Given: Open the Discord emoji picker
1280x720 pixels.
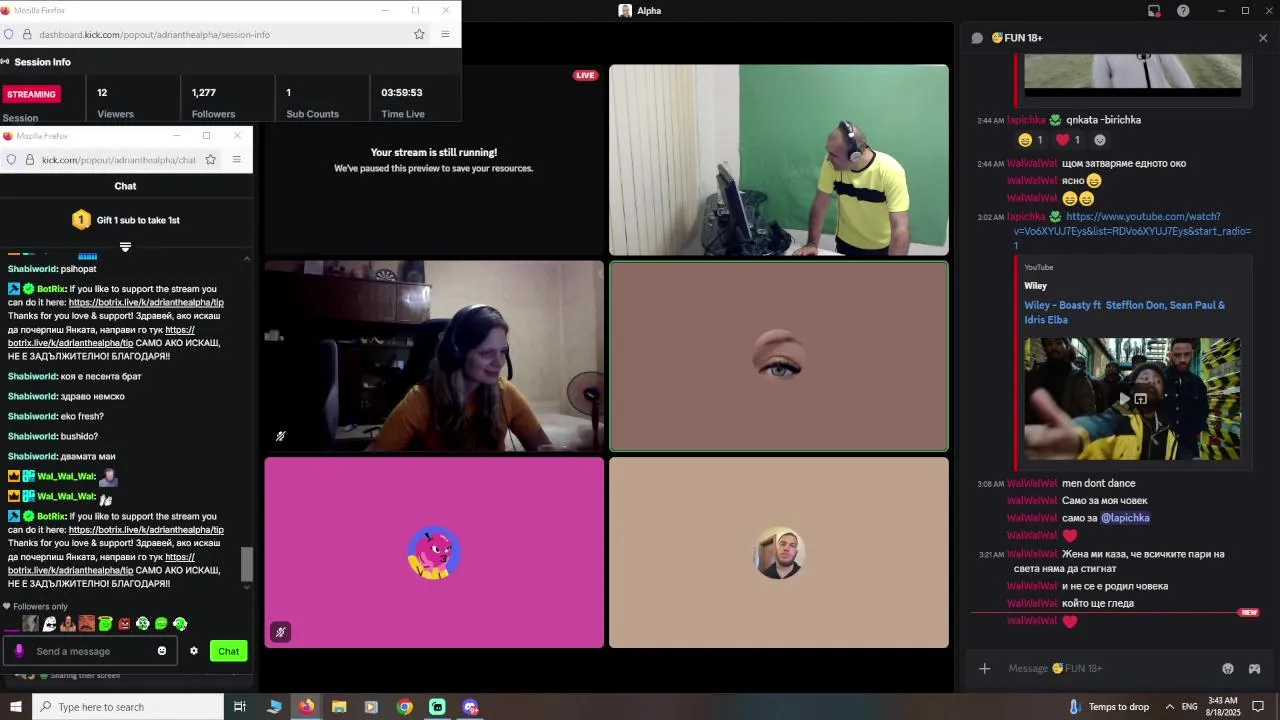Looking at the screenshot, I should tap(1228, 668).
